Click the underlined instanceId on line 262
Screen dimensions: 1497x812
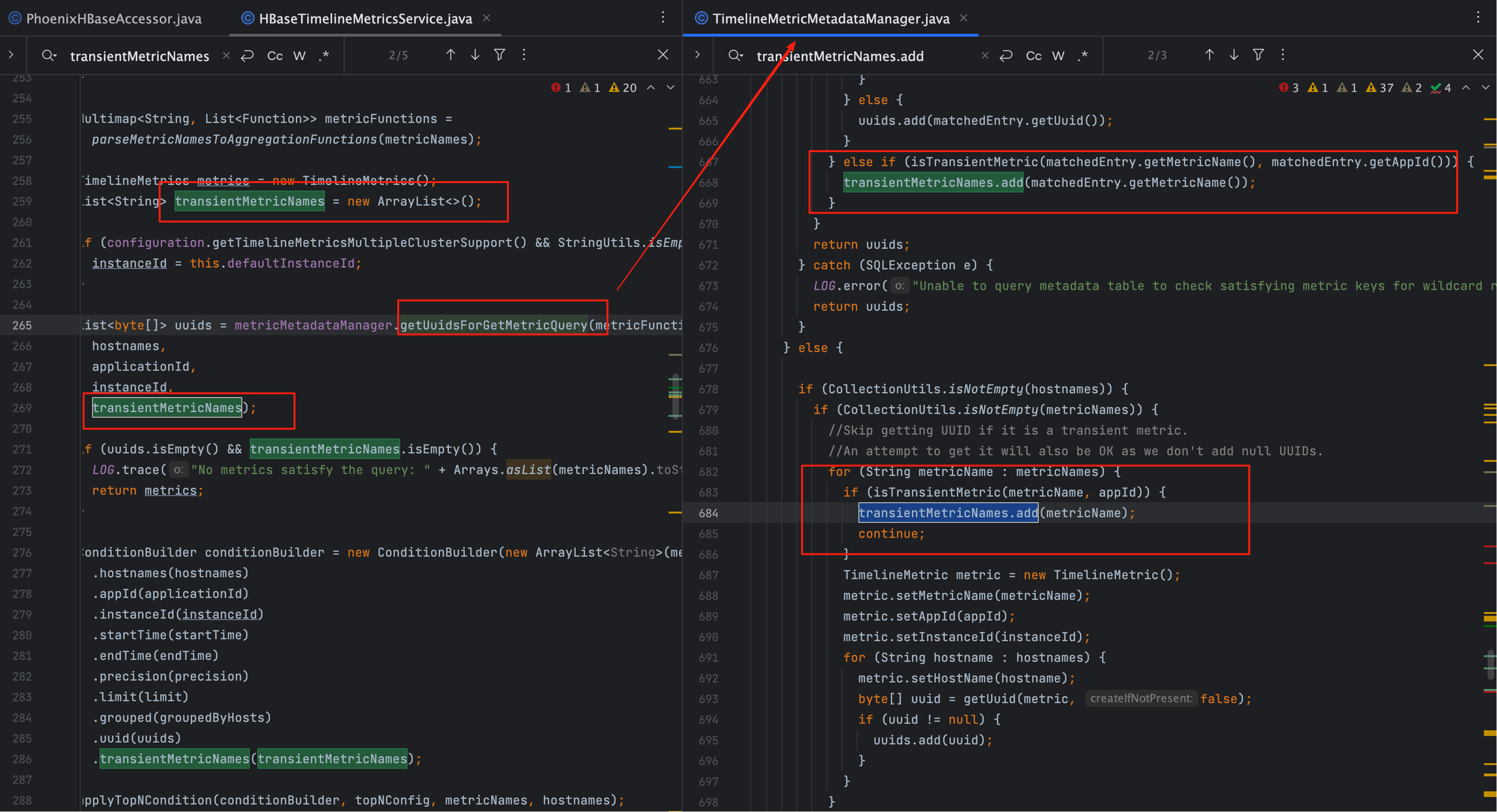coord(129,264)
